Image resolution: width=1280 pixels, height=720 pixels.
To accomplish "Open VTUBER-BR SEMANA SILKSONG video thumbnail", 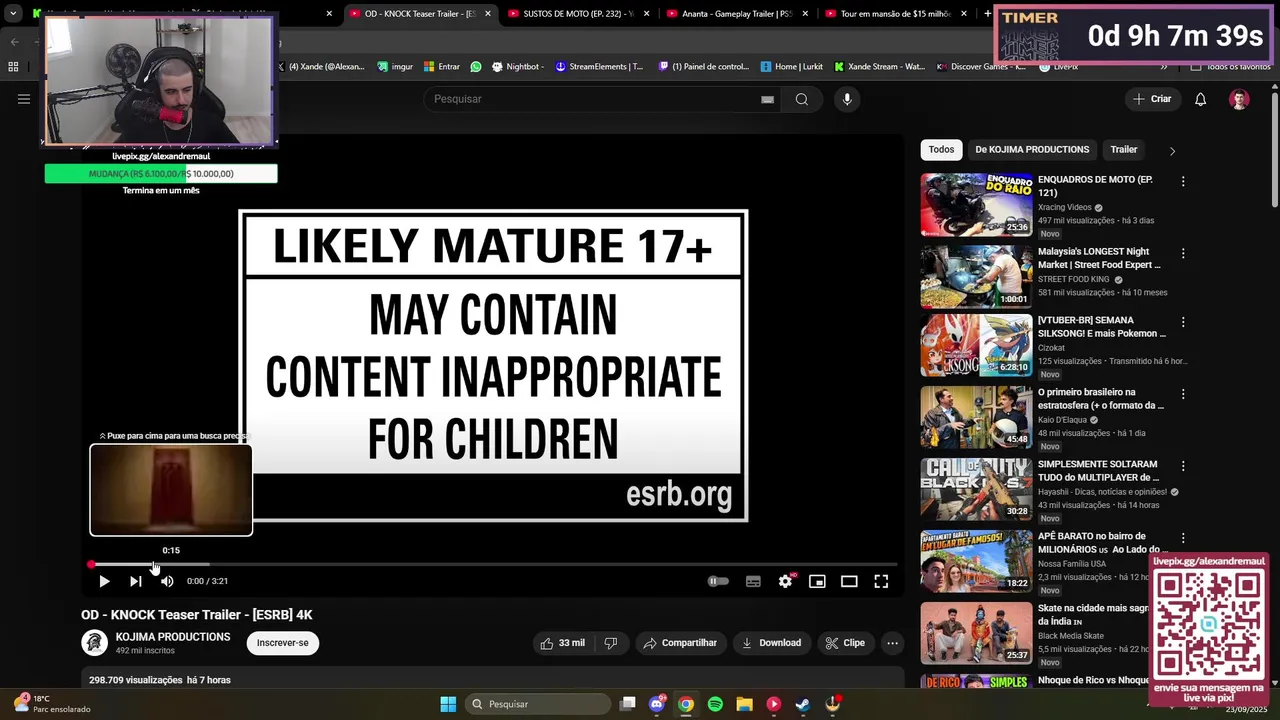I will [976, 345].
